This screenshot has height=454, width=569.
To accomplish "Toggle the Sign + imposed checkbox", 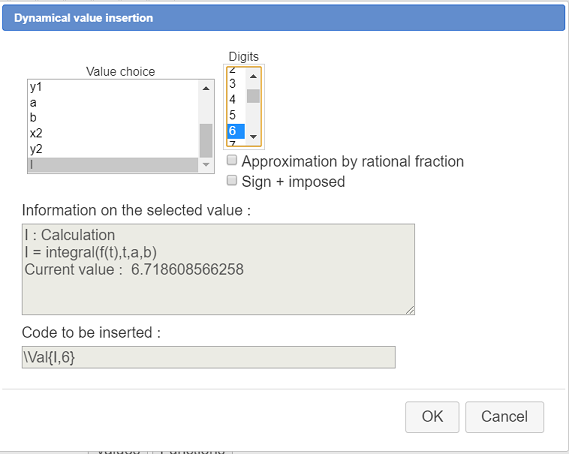I will pyautogui.click(x=232, y=180).
